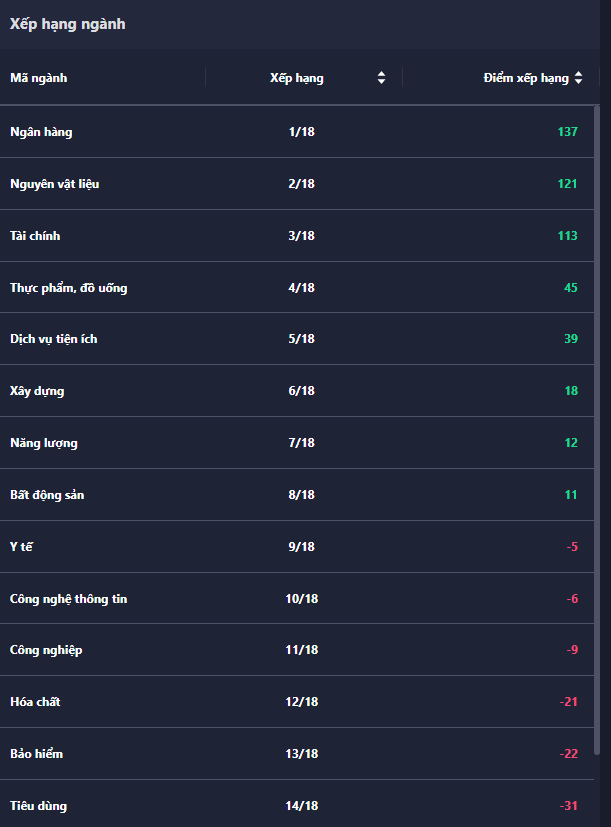
Task: Select the Bất động sản row
Action: tap(47, 495)
